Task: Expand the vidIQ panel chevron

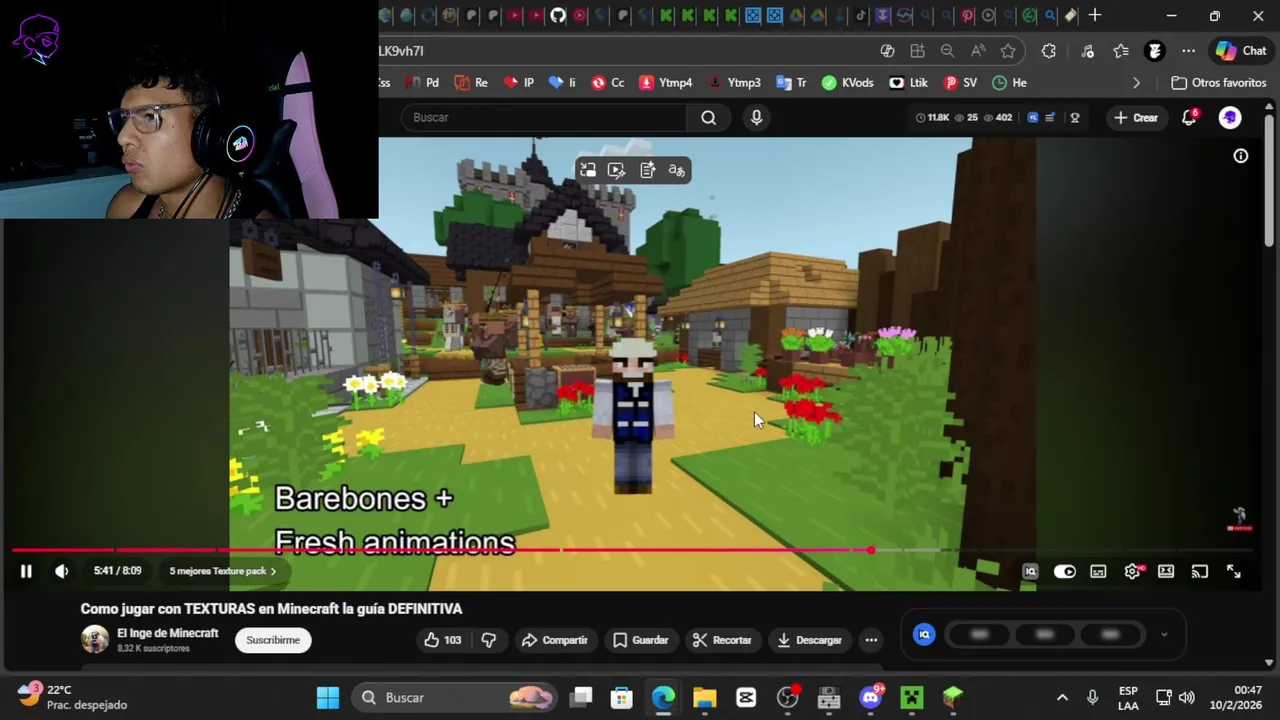Action: click(x=1164, y=635)
